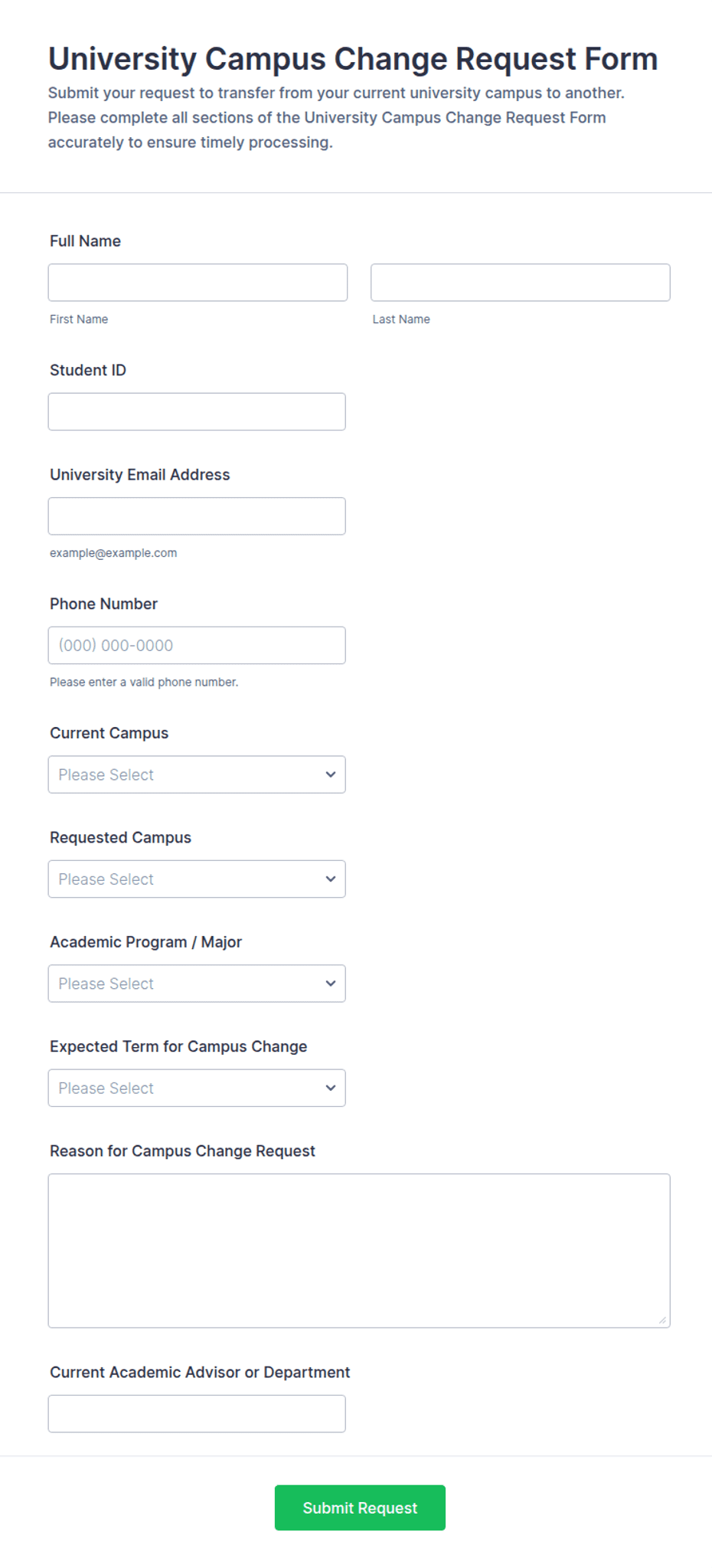
Task: Select the University Email Address field
Action: point(197,516)
